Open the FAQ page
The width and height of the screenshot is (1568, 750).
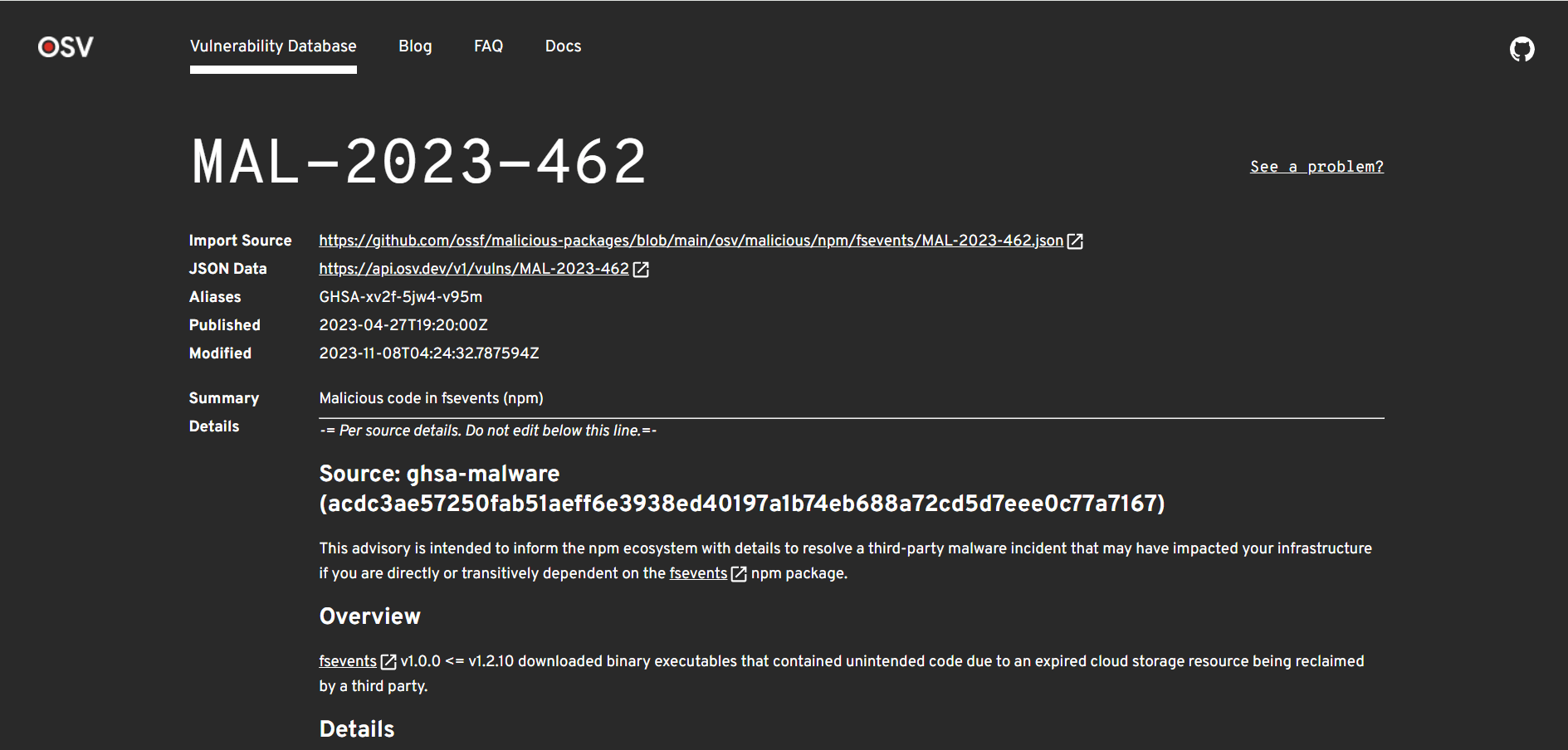[488, 46]
